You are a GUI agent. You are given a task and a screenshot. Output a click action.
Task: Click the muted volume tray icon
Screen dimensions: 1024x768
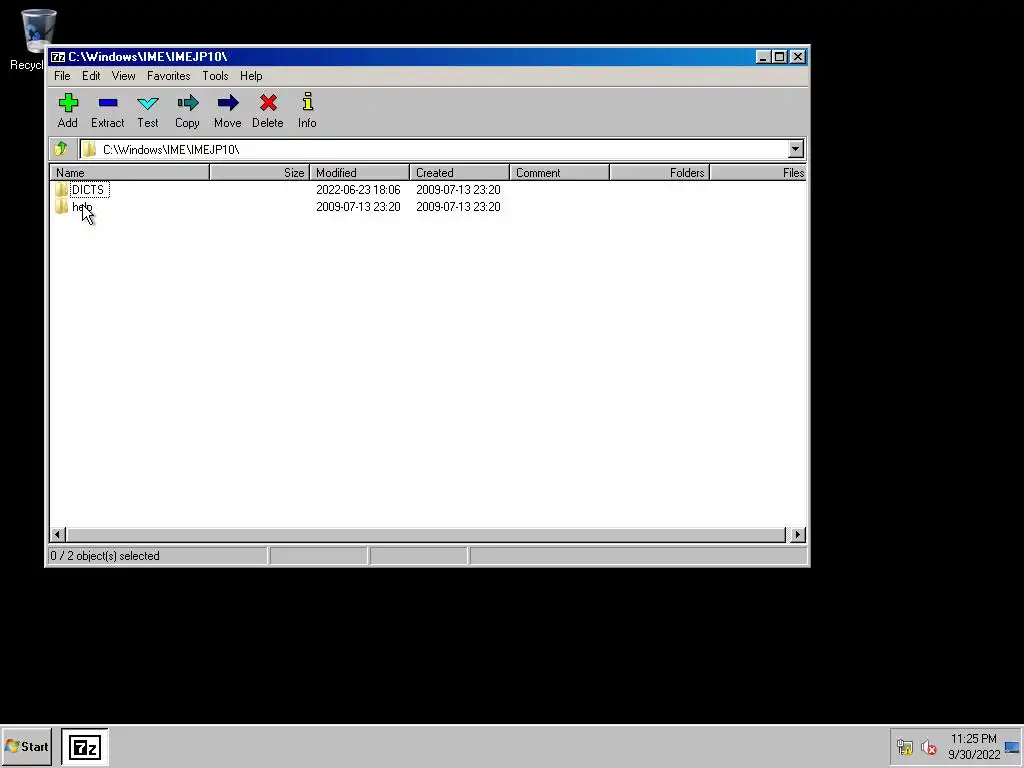coord(929,746)
